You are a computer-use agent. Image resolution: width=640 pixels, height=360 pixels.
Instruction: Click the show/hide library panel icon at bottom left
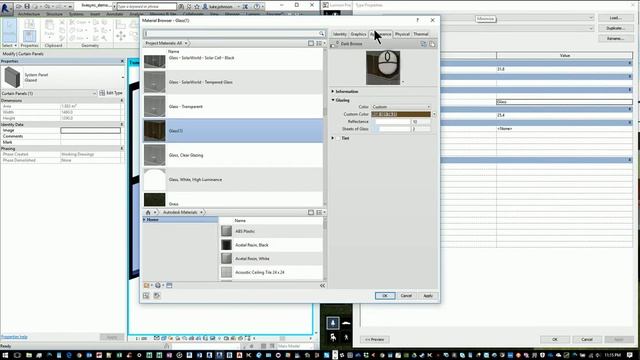[x=146, y=296]
